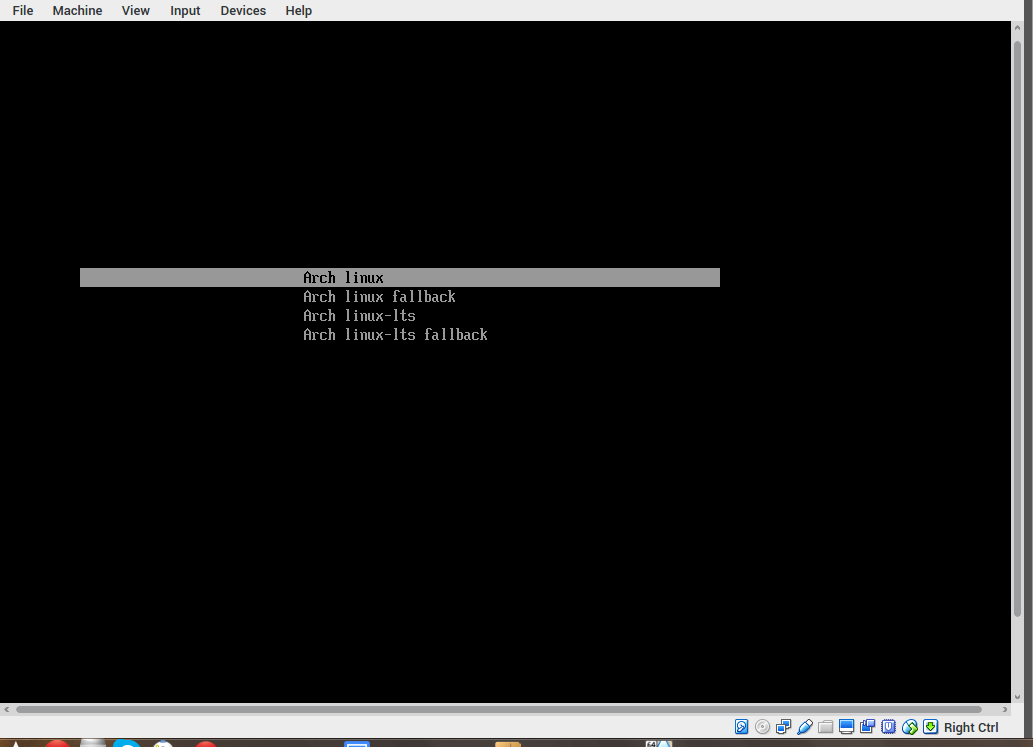Select the Arch linux-lts boot entry
1033x747 pixels.
point(359,316)
